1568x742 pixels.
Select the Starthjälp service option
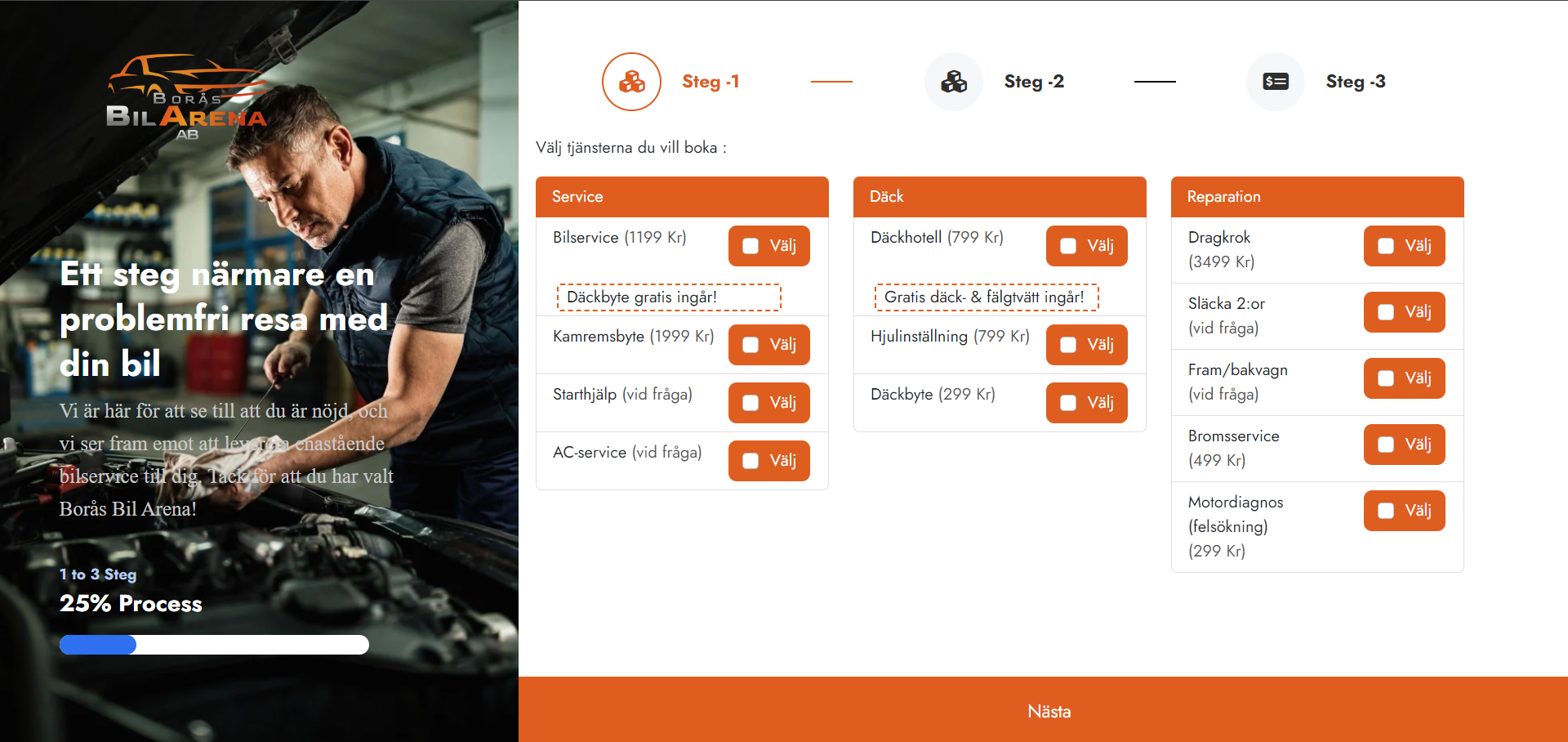[x=768, y=402]
